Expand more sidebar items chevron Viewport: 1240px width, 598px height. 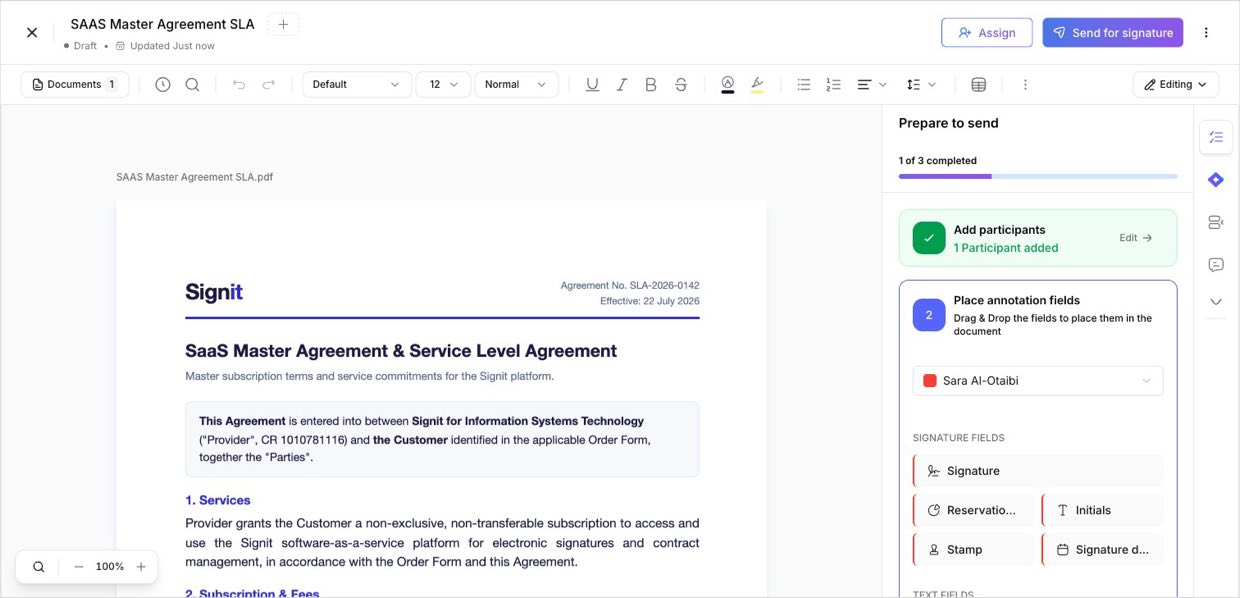pos(1216,301)
